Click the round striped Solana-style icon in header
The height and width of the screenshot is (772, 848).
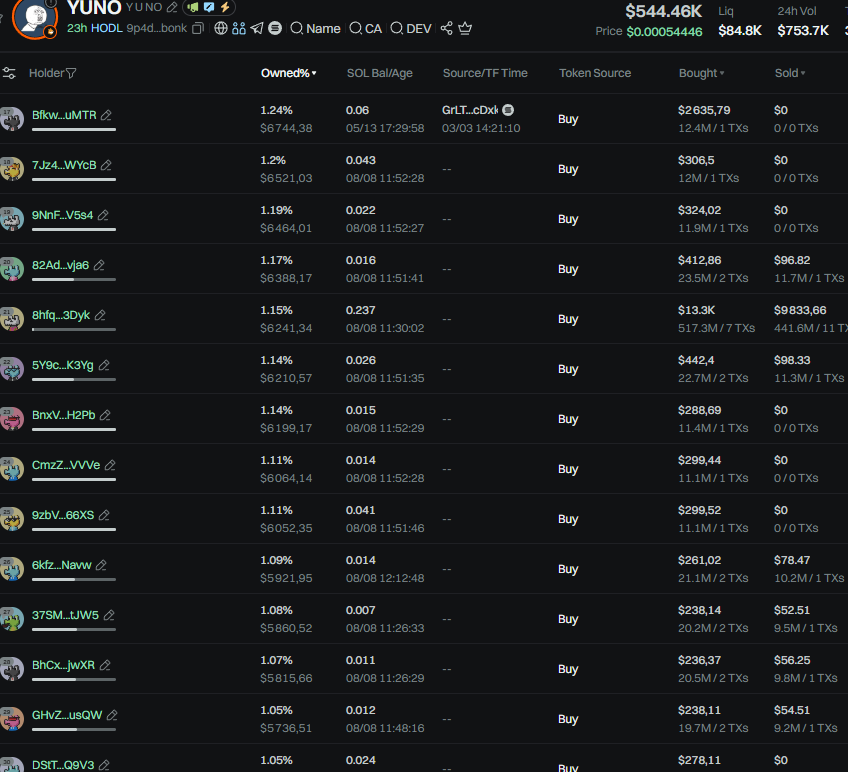tap(275, 28)
